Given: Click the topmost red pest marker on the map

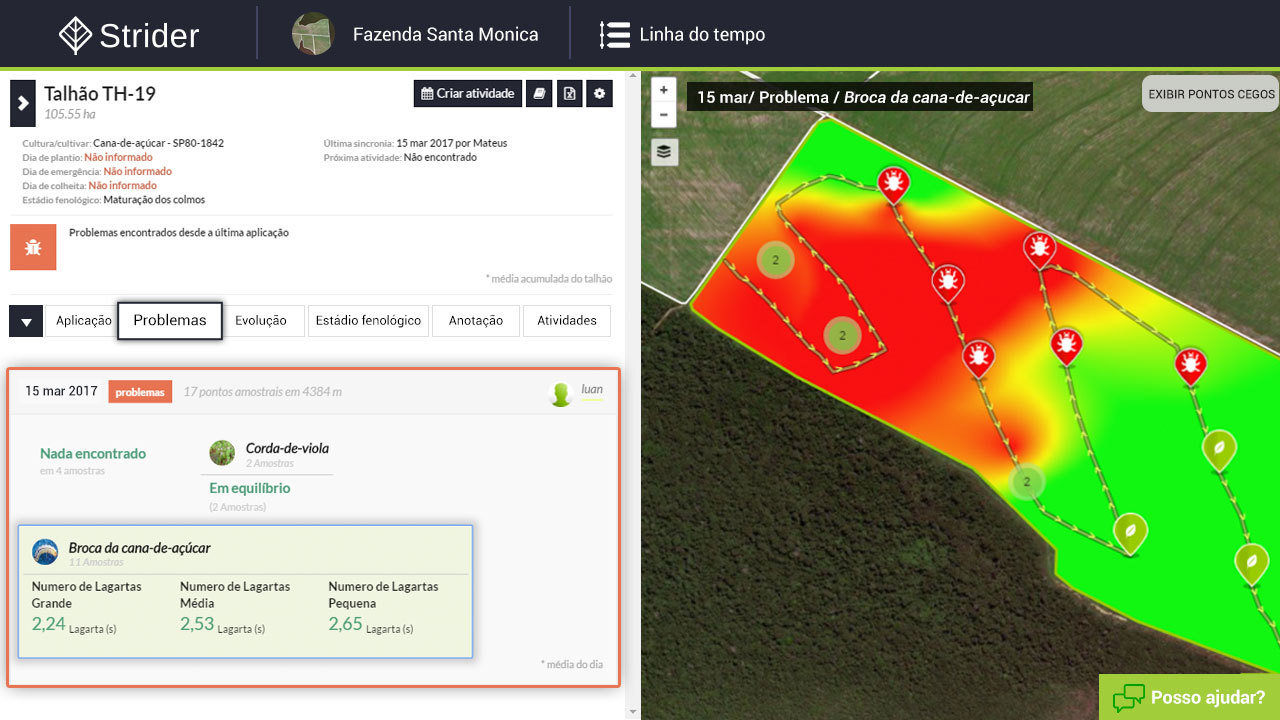Looking at the screenshot, I should click(893, 184).
